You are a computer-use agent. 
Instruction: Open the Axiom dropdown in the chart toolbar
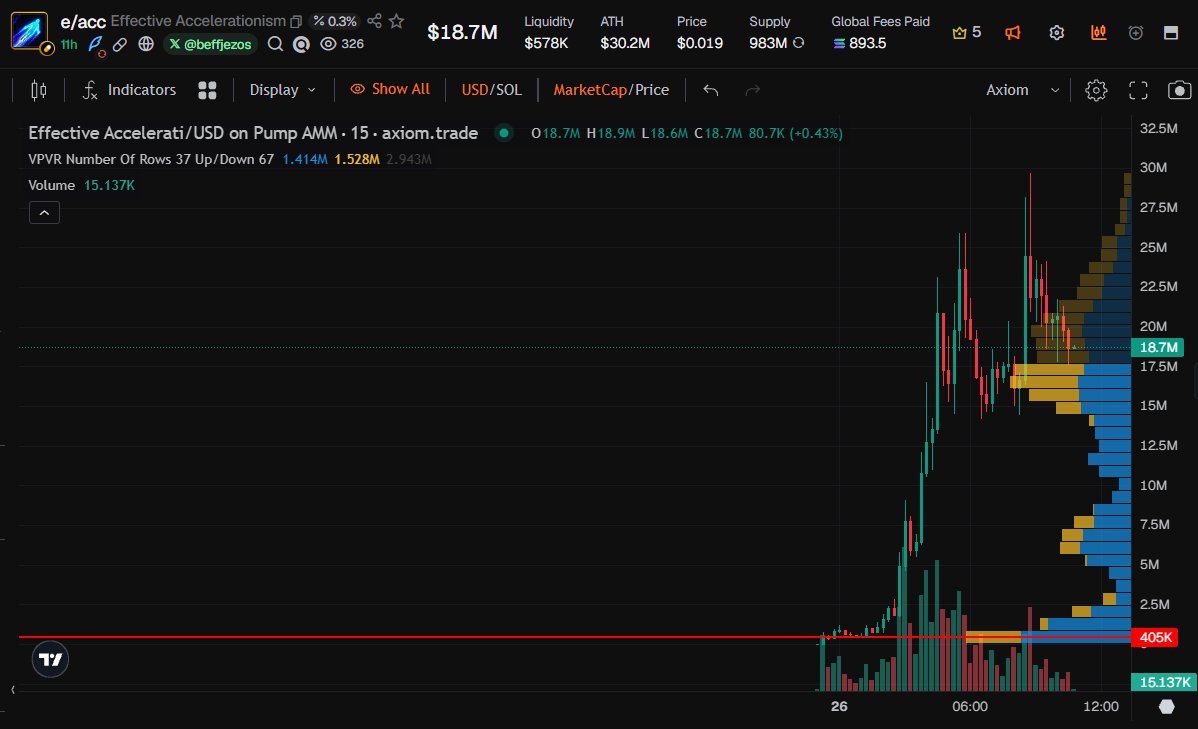tap(1022, 90)
